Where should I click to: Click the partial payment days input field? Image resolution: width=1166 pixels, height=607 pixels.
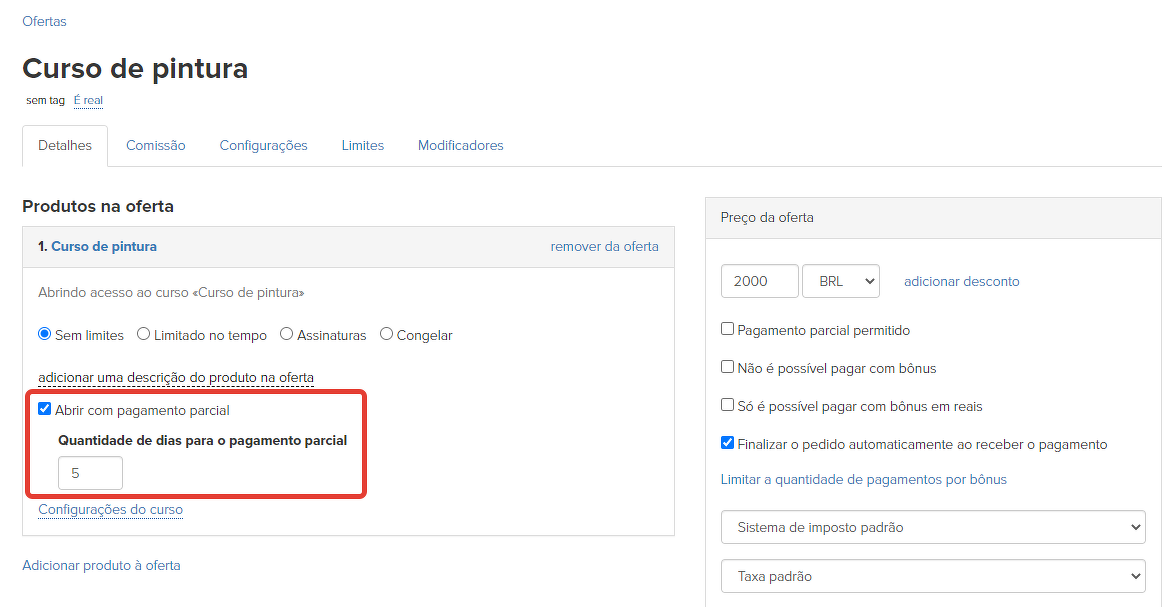pos(90,473)
